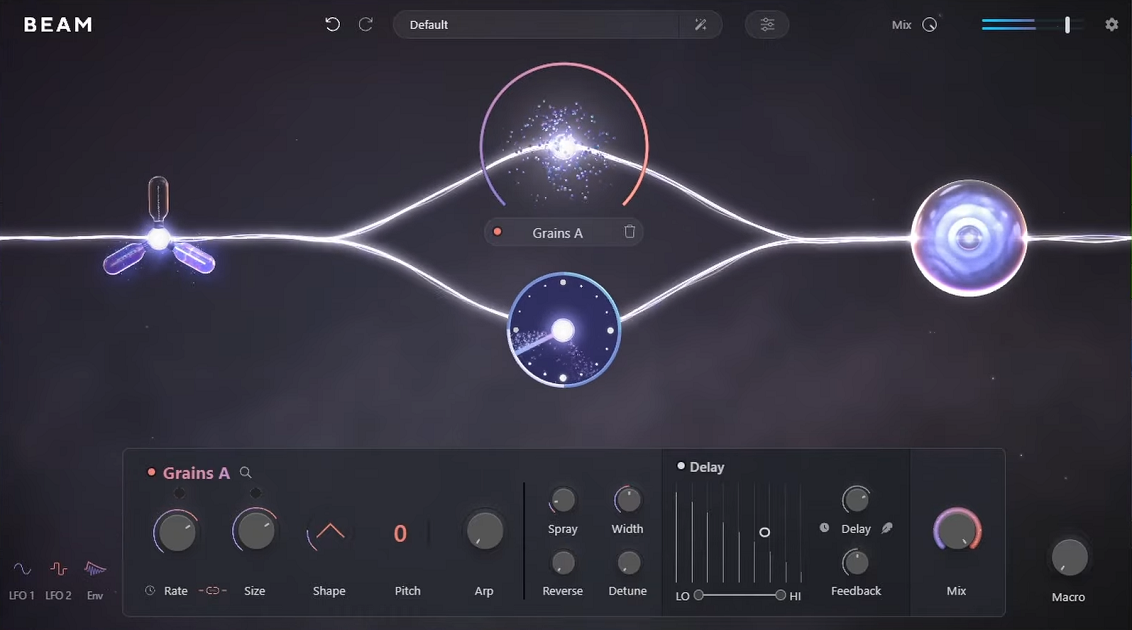Open the settings gear icon
This screenshot has width=1132, height=630.
tap(1111, 24)
